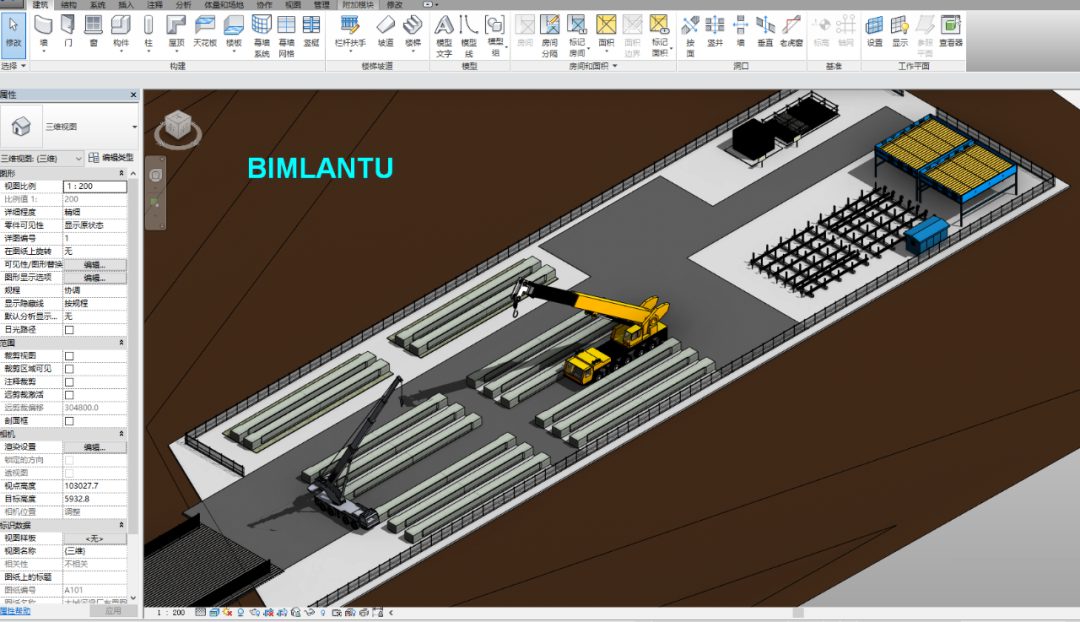This screenshot has width=1080, height=622.
Task: Choose the Model Text (模型文字) tool
Action: coord(444,36)
